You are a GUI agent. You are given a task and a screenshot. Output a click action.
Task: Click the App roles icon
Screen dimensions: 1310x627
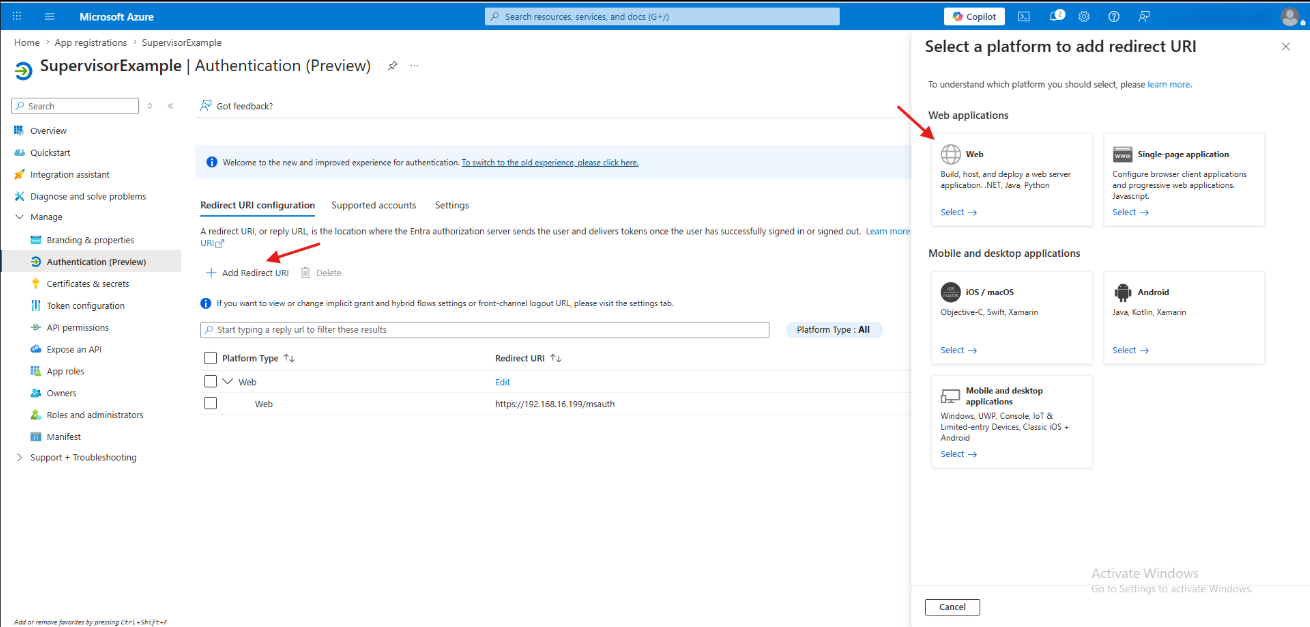(36, 371)
